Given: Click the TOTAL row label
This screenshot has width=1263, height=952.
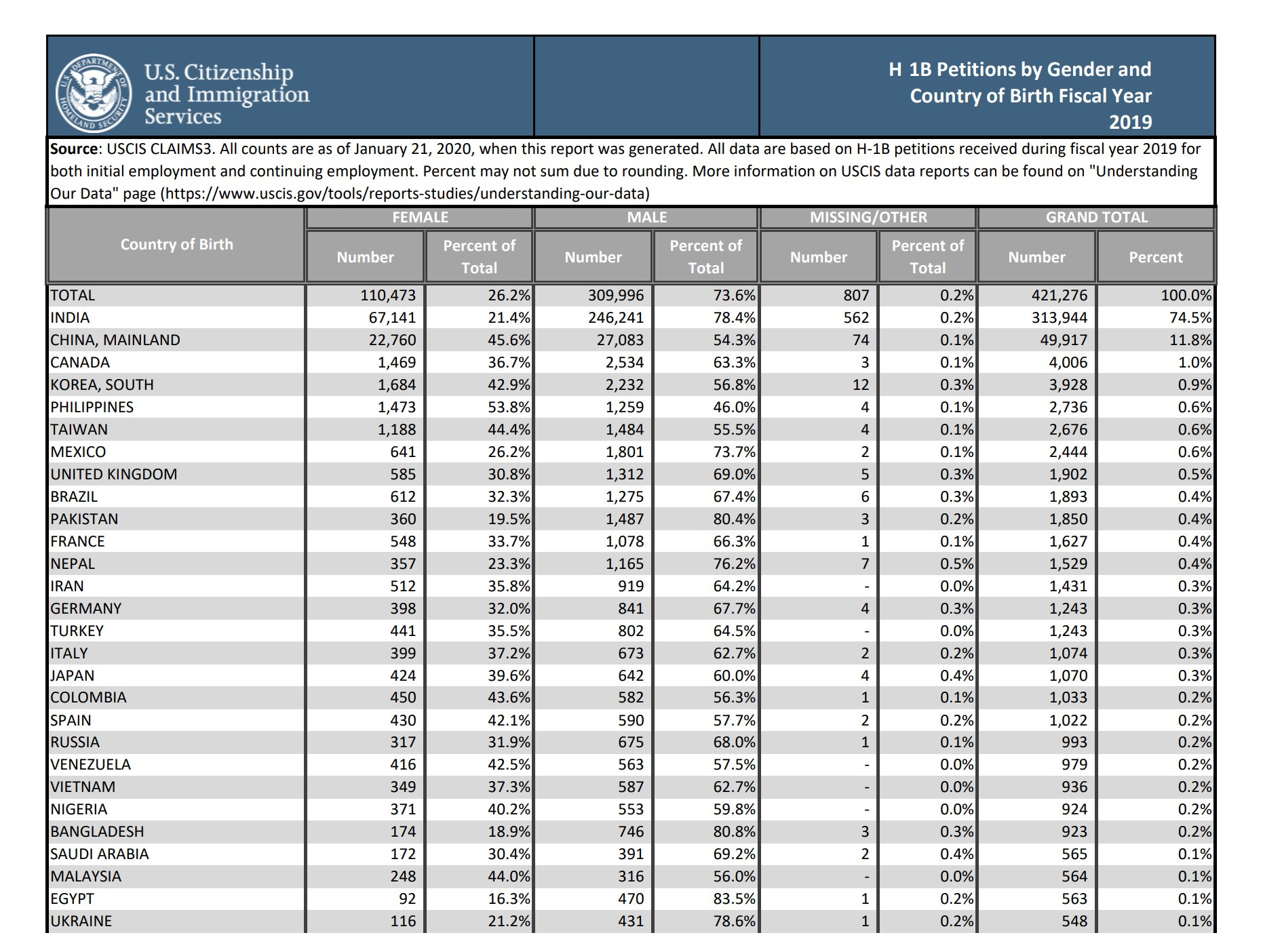Looking at the screenshot, I should [73, 296].
